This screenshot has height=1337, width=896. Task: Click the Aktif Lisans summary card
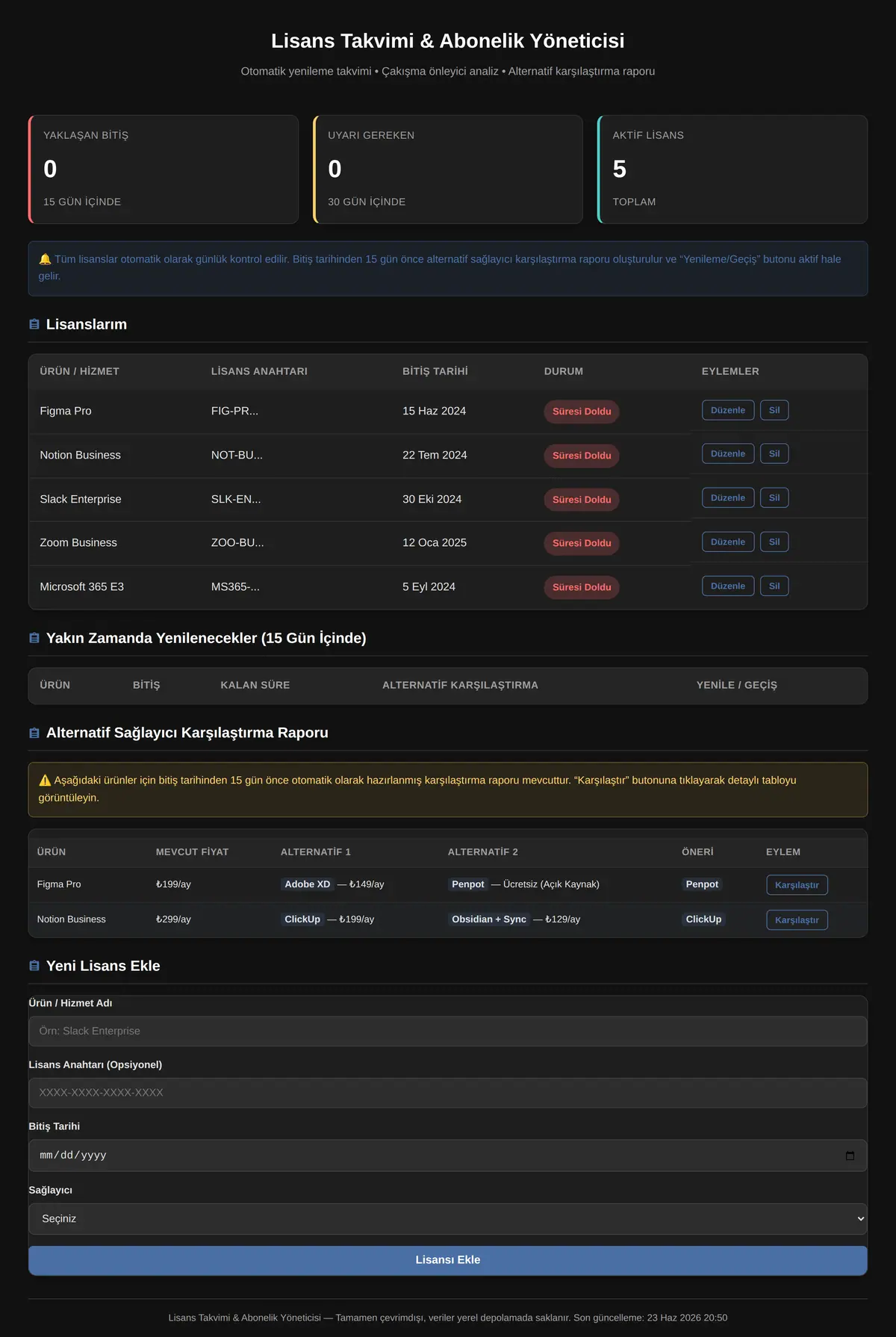point(732,170)
